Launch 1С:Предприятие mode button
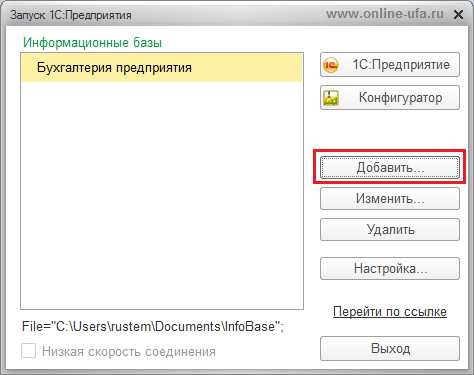Screen dimensions: 474x375 point(390,65)
